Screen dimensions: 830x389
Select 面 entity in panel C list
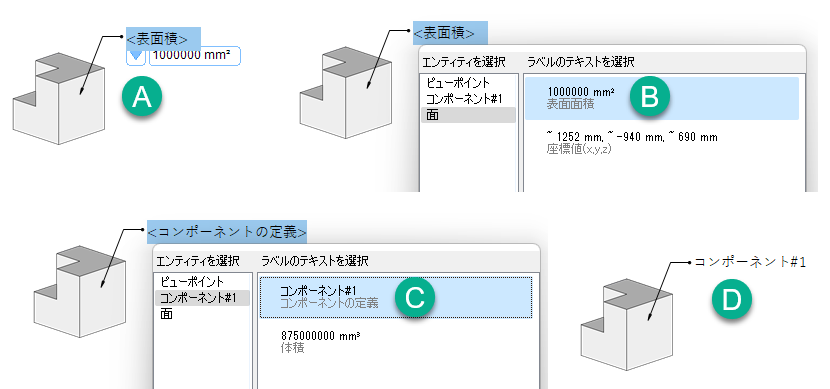167,314
